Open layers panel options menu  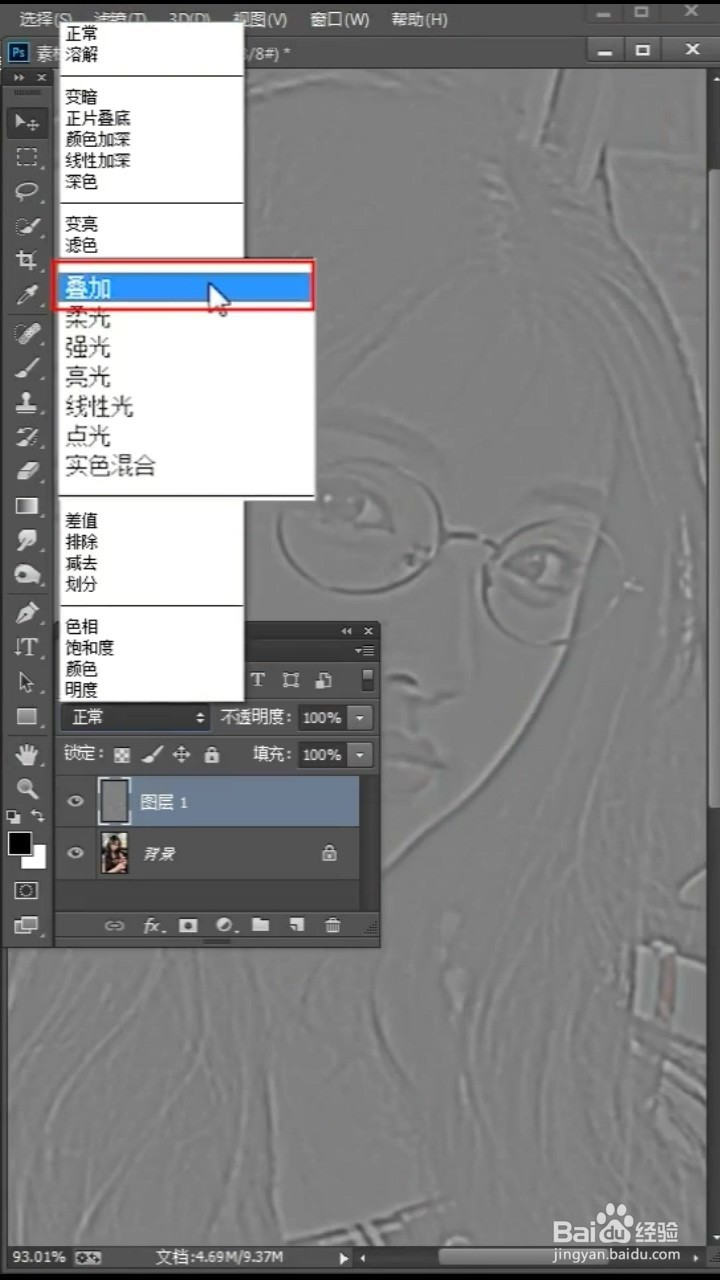[367, 651]
